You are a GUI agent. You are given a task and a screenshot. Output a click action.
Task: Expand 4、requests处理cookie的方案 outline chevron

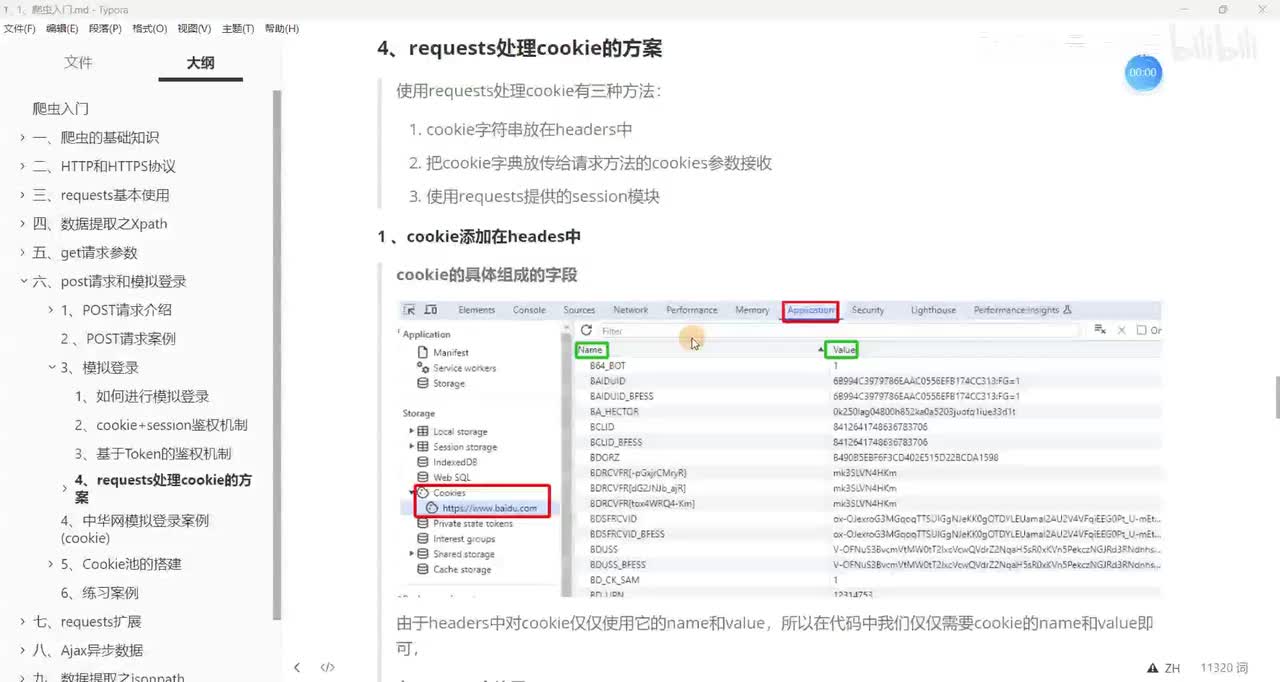pyautogui.click(x=65, y=489)
